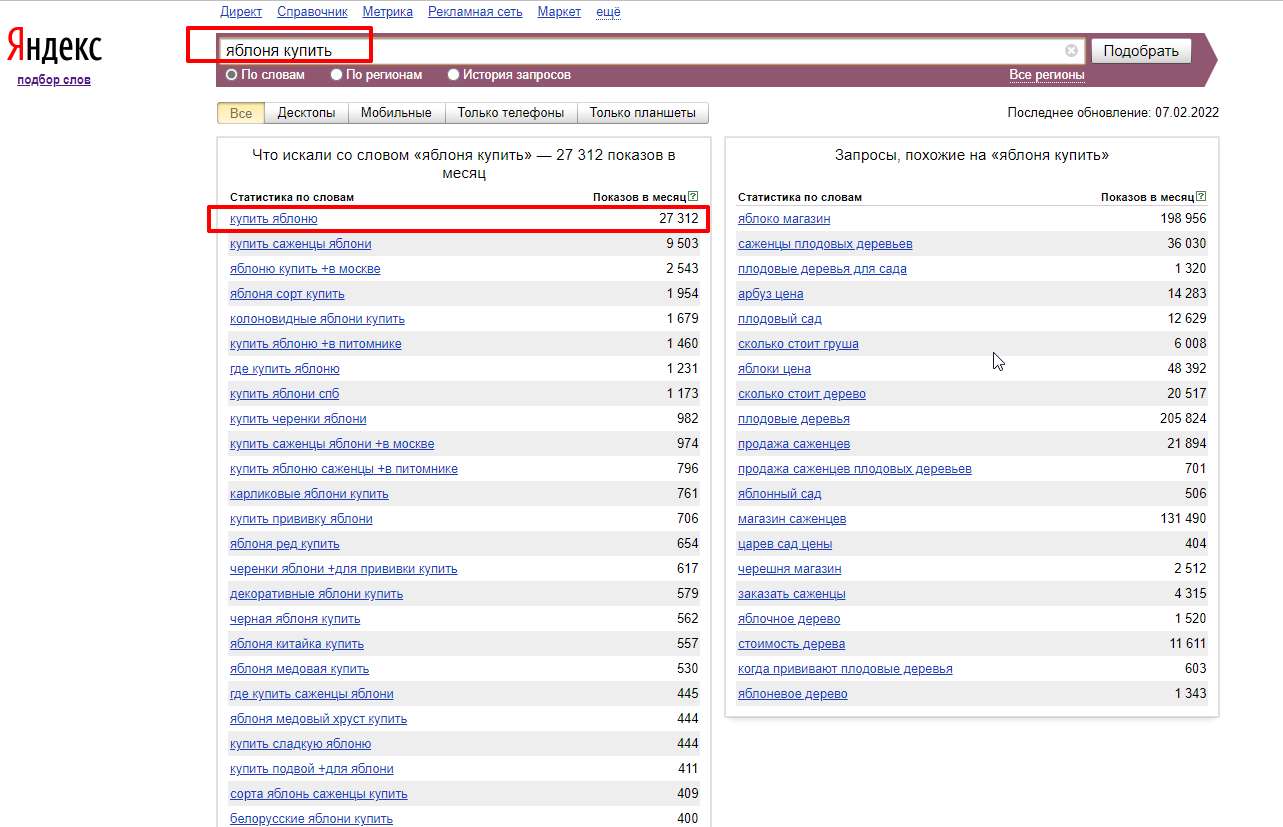The width and height of the screenshot is (1283, 827).
Task: Go to Метрика in the top navigation
Action: (x=388, y=12)
